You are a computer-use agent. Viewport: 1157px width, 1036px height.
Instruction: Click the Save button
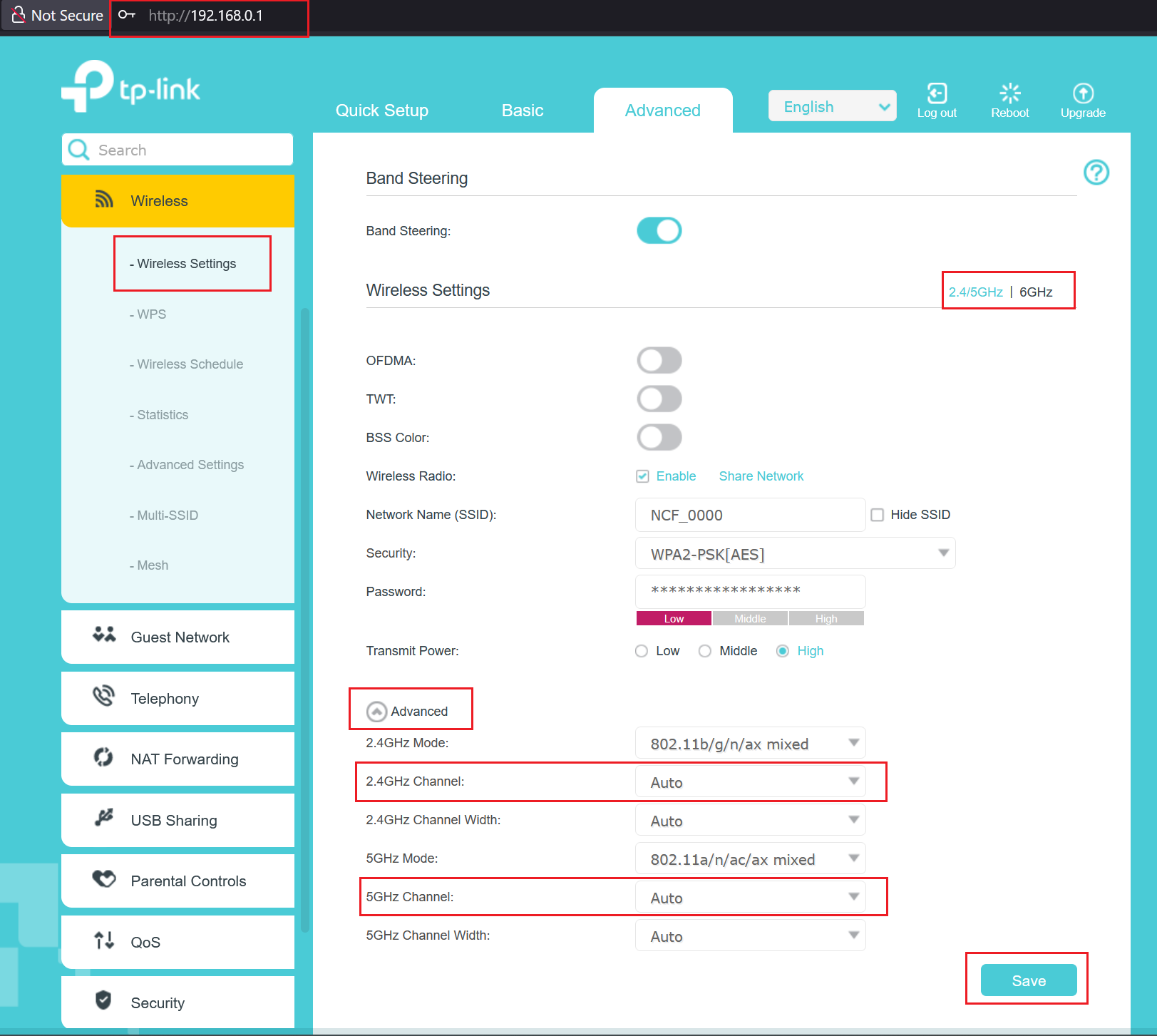[1028, 980]
